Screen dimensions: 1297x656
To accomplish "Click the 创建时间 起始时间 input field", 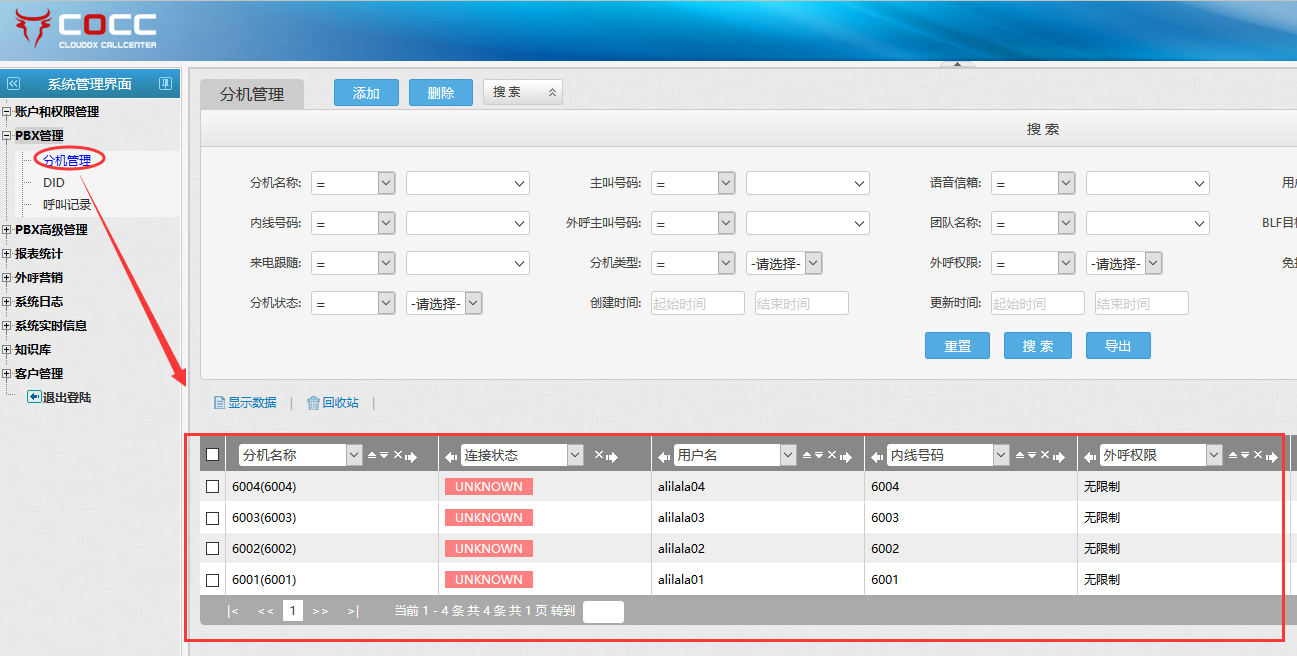I will click(x=697, y=304).
